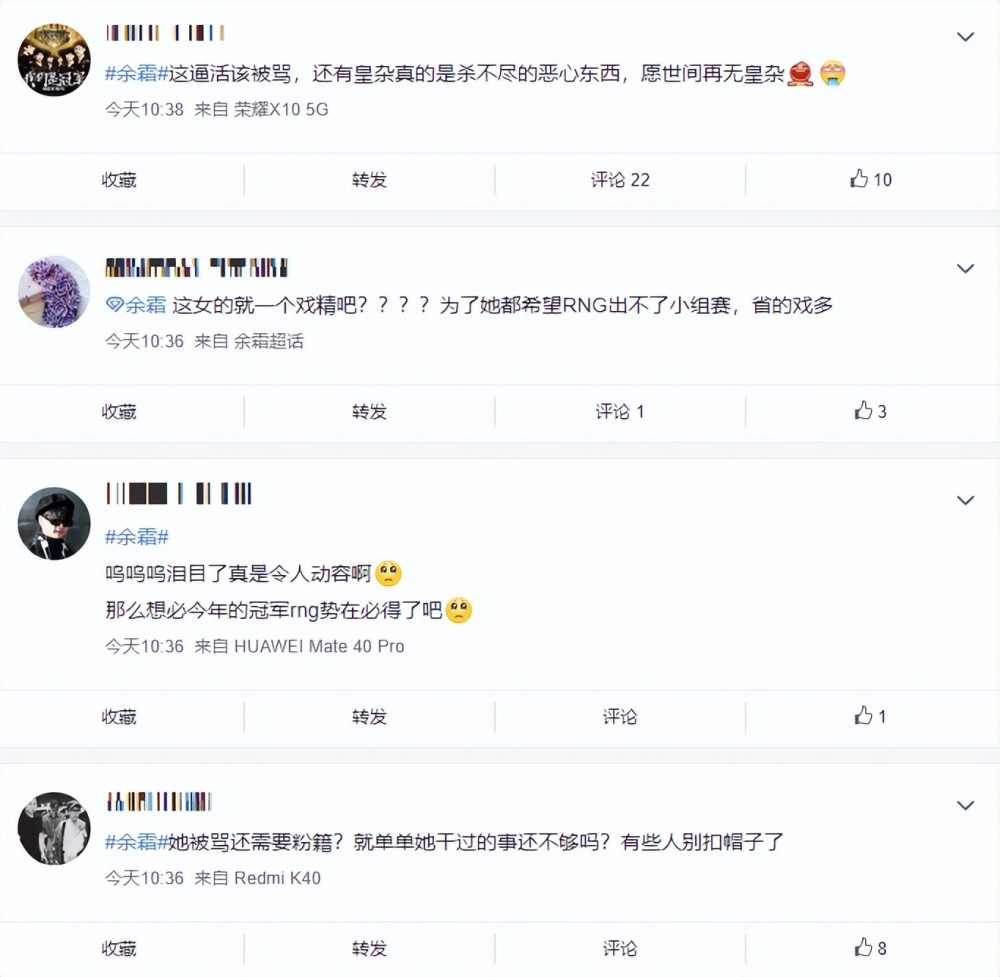Click 转发 on the Redmi K40 post
The height and width of the screenshot is (977, 1000).
(x=369, y=948)
